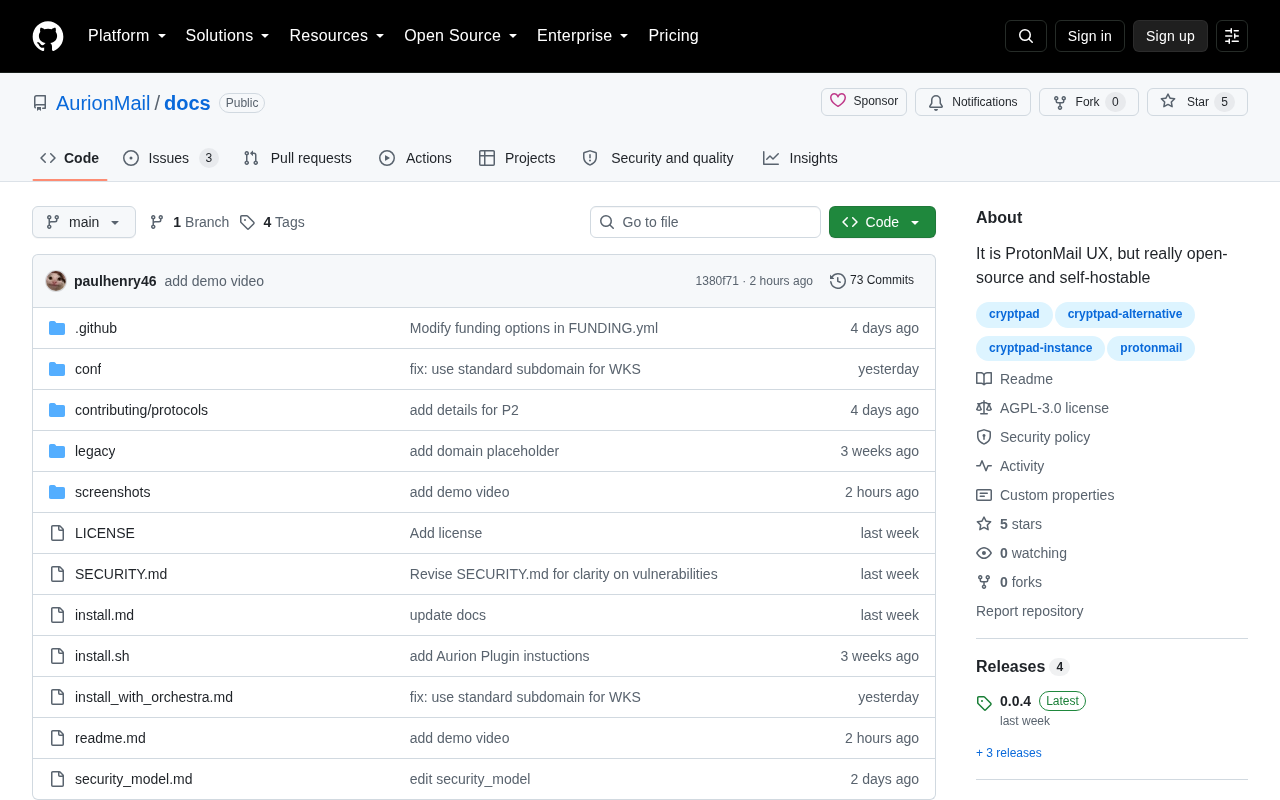Click the Report repository link
Screen dimensions: 1280x800
1029,611
